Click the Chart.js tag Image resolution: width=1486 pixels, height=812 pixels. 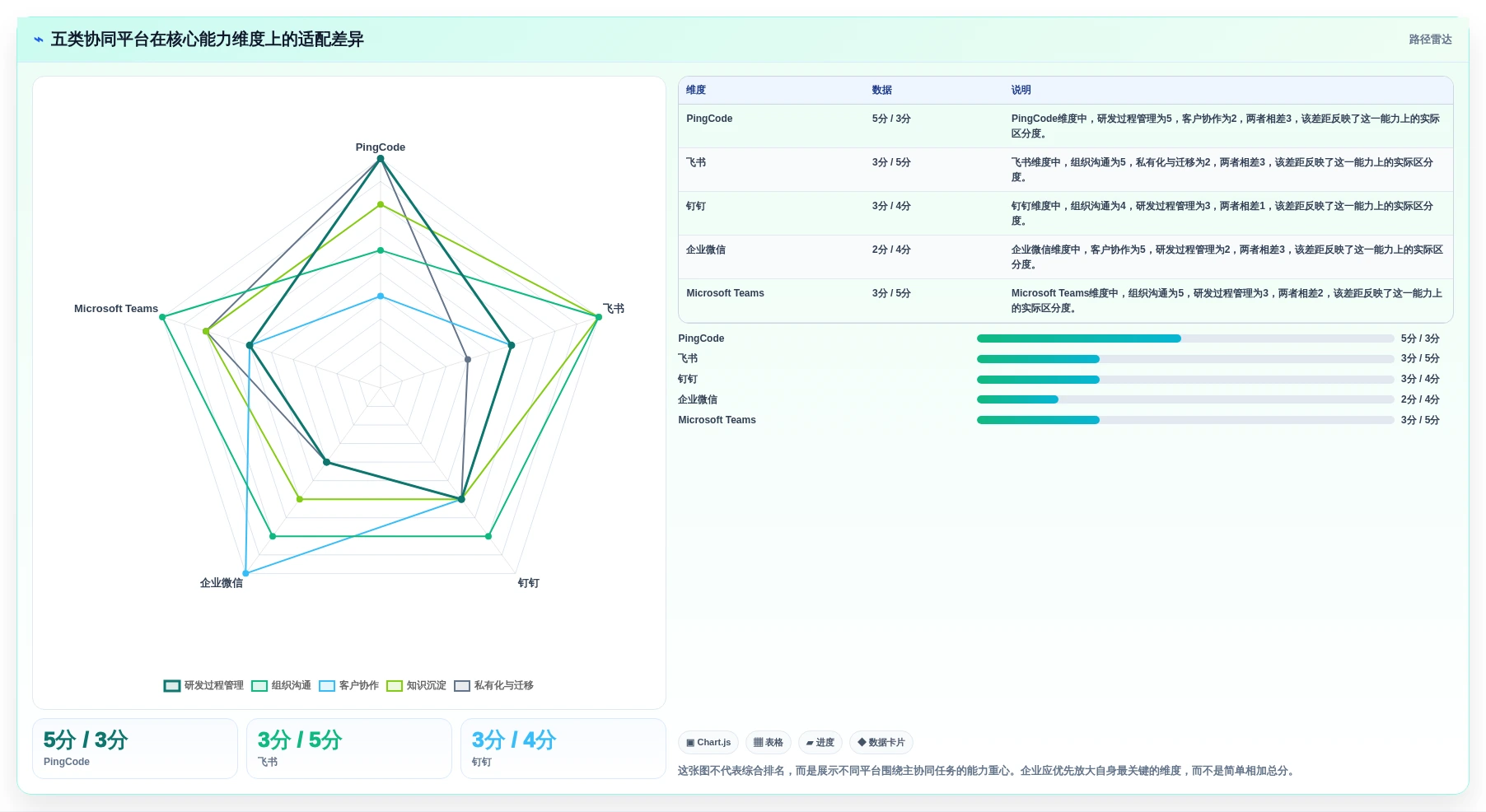click(708, 743)
